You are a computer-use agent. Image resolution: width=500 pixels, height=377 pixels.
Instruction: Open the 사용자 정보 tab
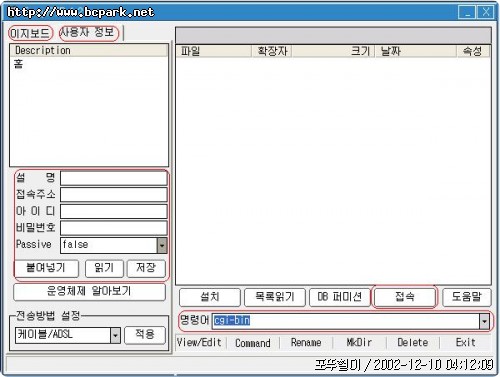89,33
